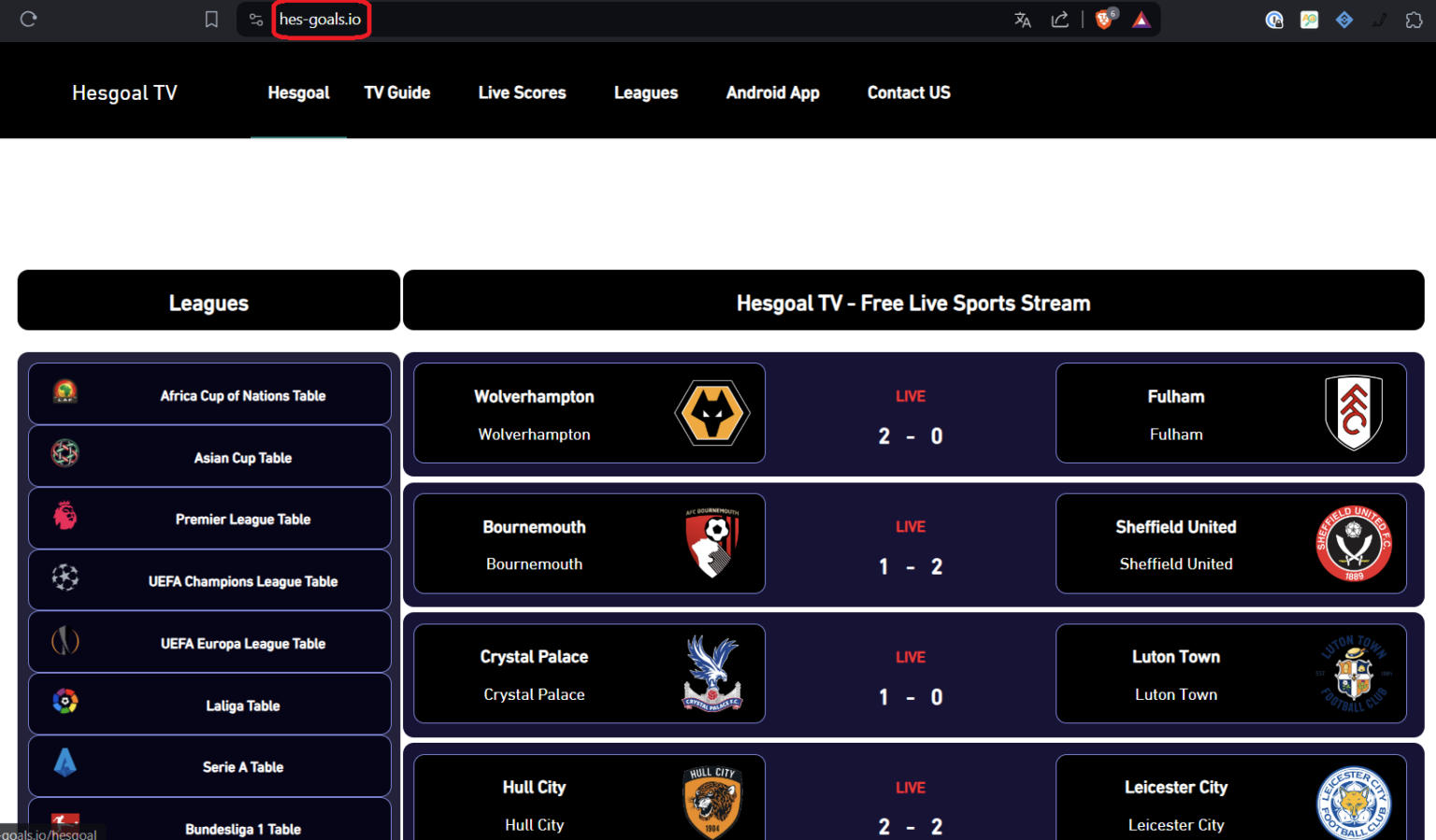Open the Premier League Table
This screenshot has height=840, width=1436.
tap(242, 520)
